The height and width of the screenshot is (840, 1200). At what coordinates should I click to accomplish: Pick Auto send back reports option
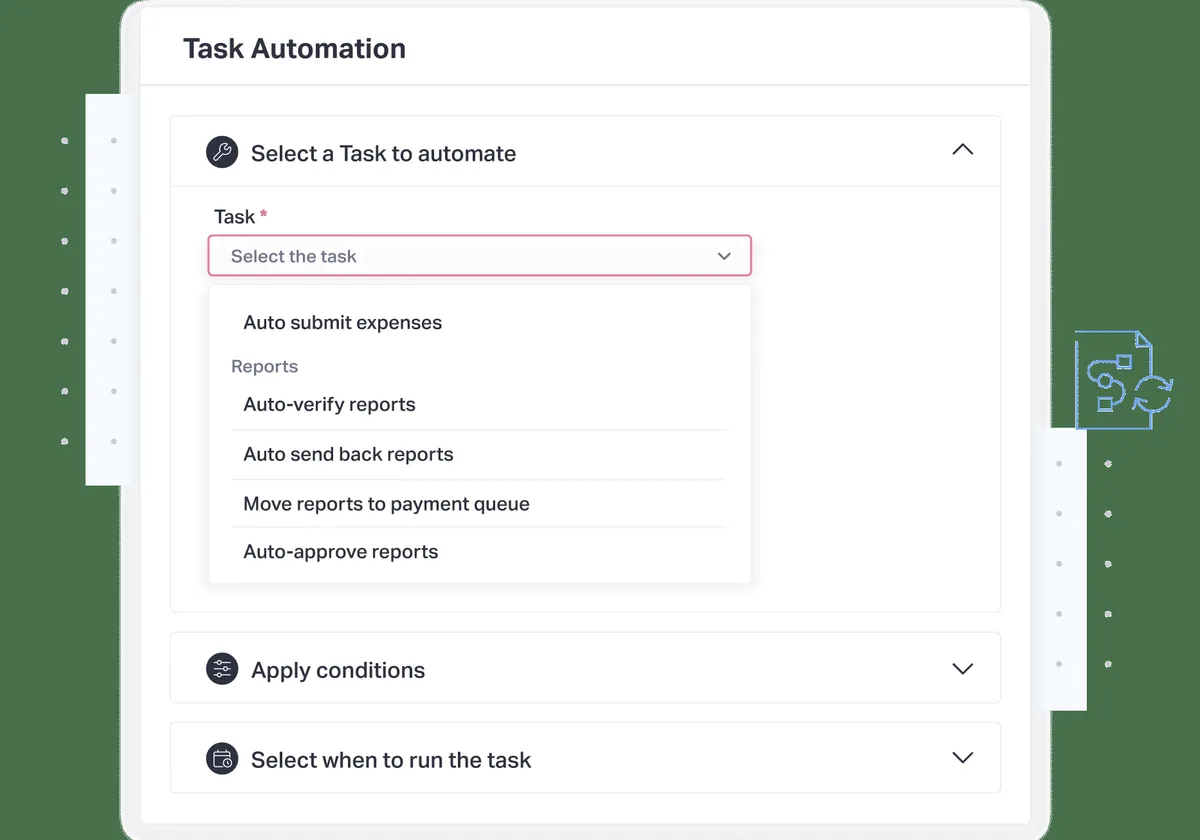tap(348, 455)
